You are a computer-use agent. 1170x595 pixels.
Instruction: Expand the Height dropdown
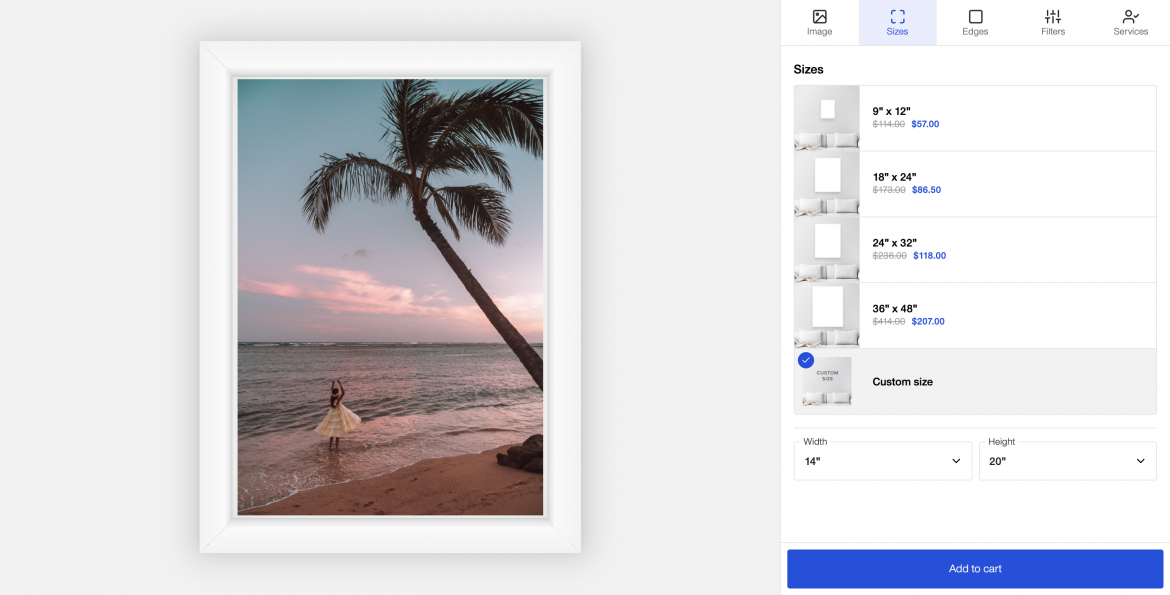tap(1067, 461)
